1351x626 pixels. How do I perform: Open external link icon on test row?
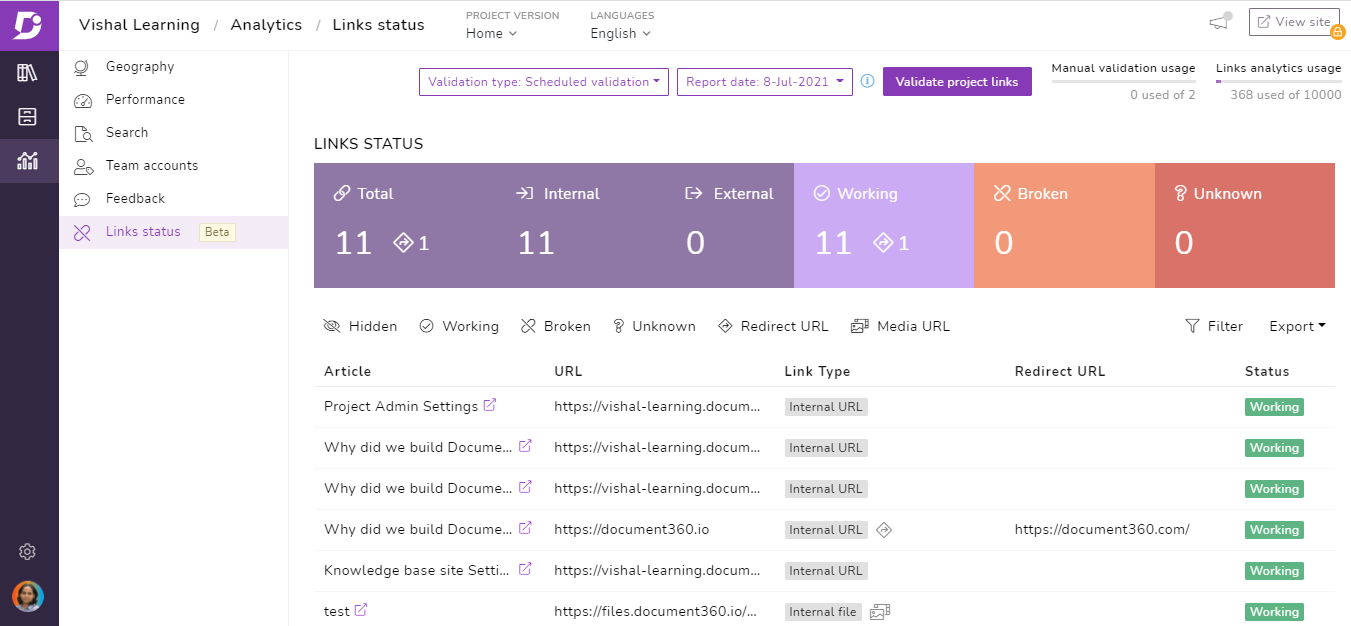pyautogui.click(x=361, y=610)
